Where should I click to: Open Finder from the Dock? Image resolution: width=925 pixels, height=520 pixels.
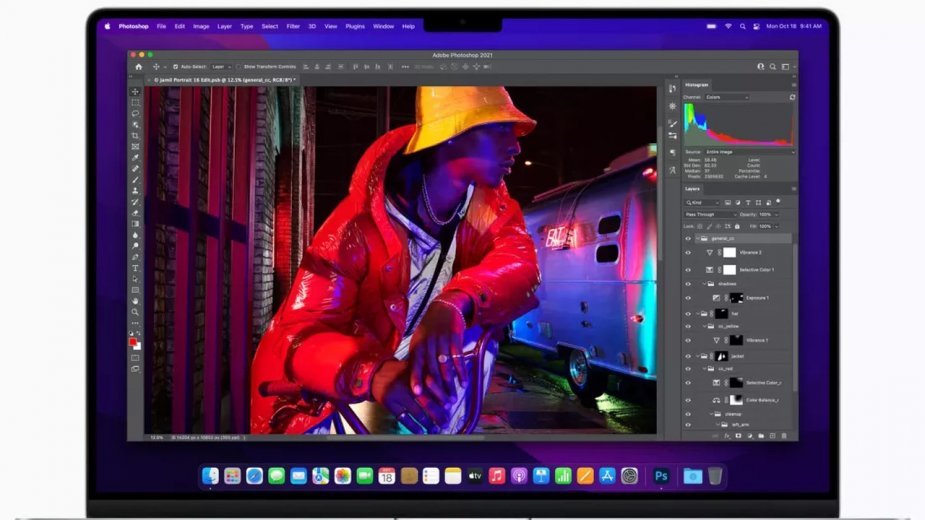tap(210, 476)
